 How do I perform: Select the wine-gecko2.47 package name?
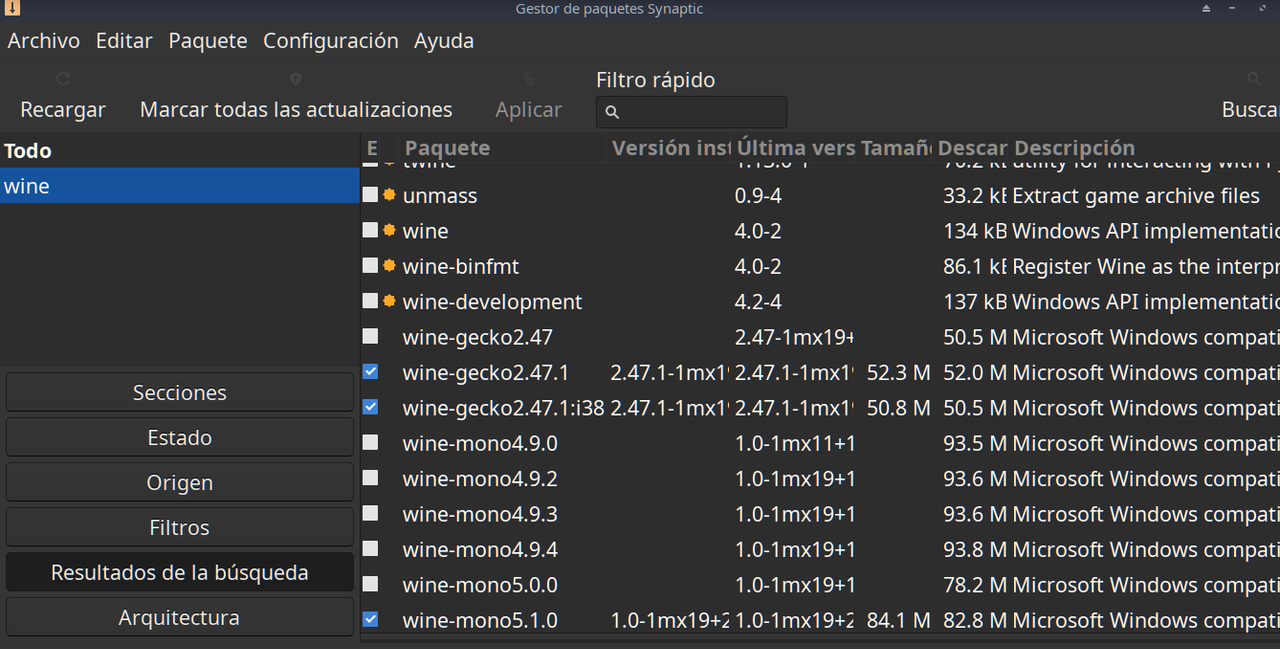coord(478,338)
